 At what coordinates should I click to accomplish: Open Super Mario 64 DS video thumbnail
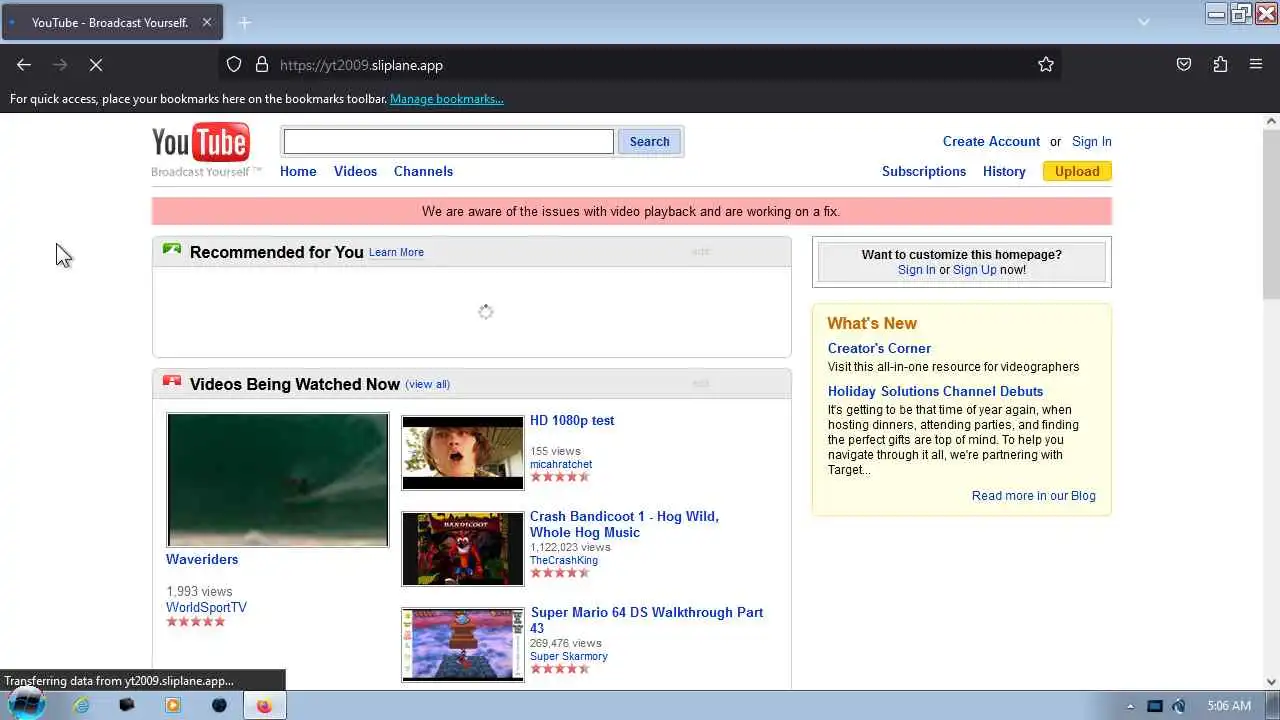(x=463, y=645)
